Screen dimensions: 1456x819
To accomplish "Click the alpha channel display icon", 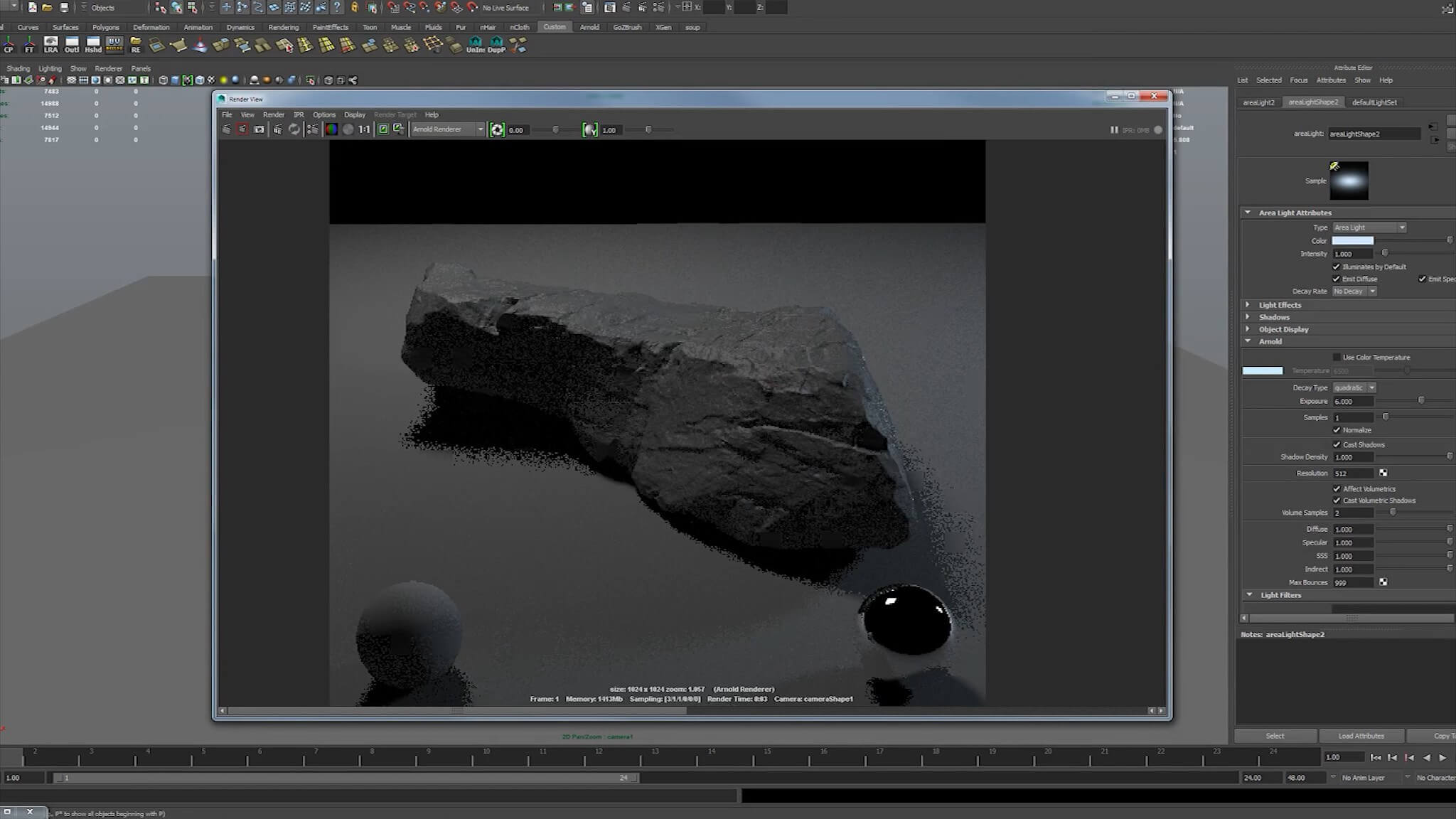I will coord(348,129).
